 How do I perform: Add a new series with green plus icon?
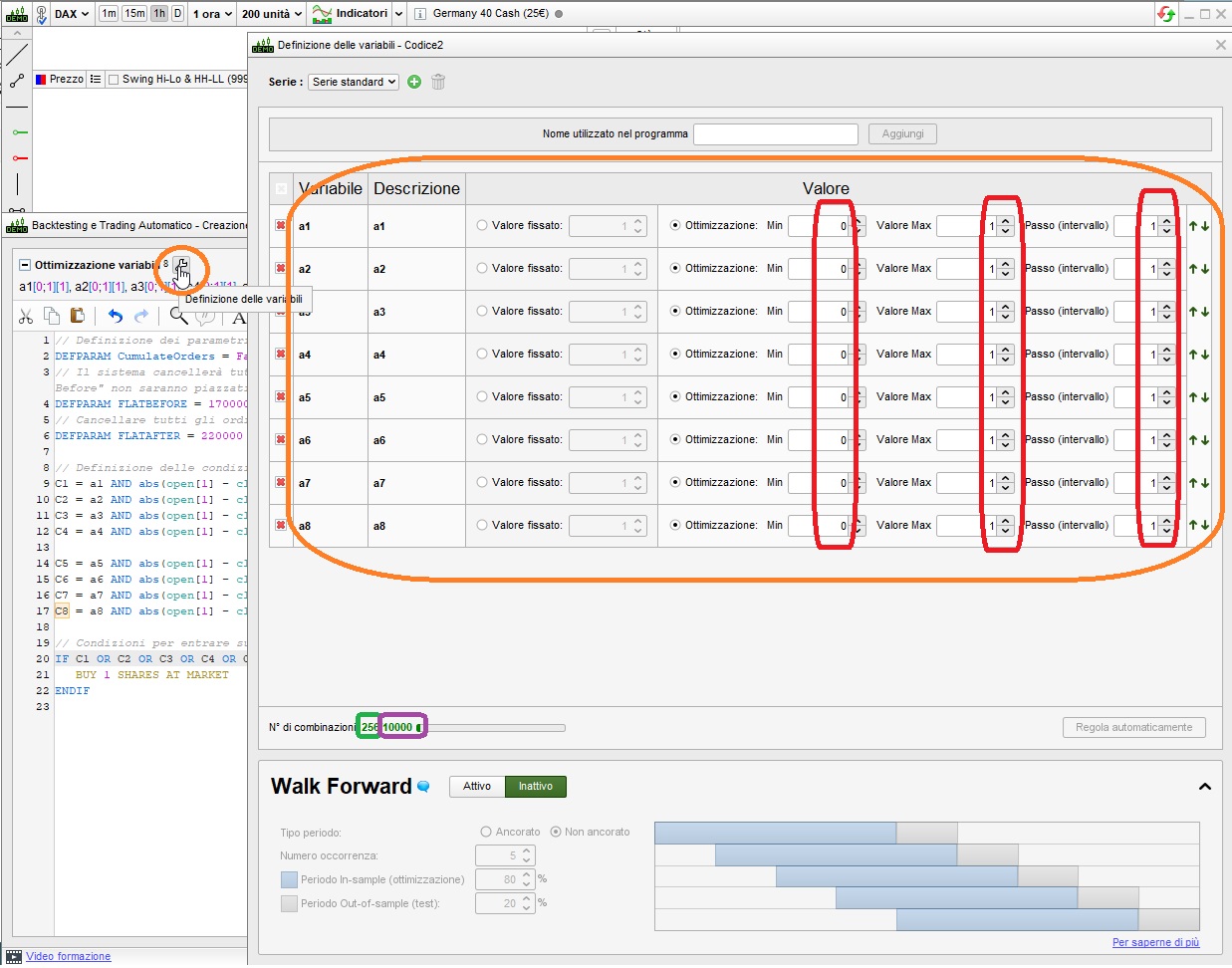[414, 82]
